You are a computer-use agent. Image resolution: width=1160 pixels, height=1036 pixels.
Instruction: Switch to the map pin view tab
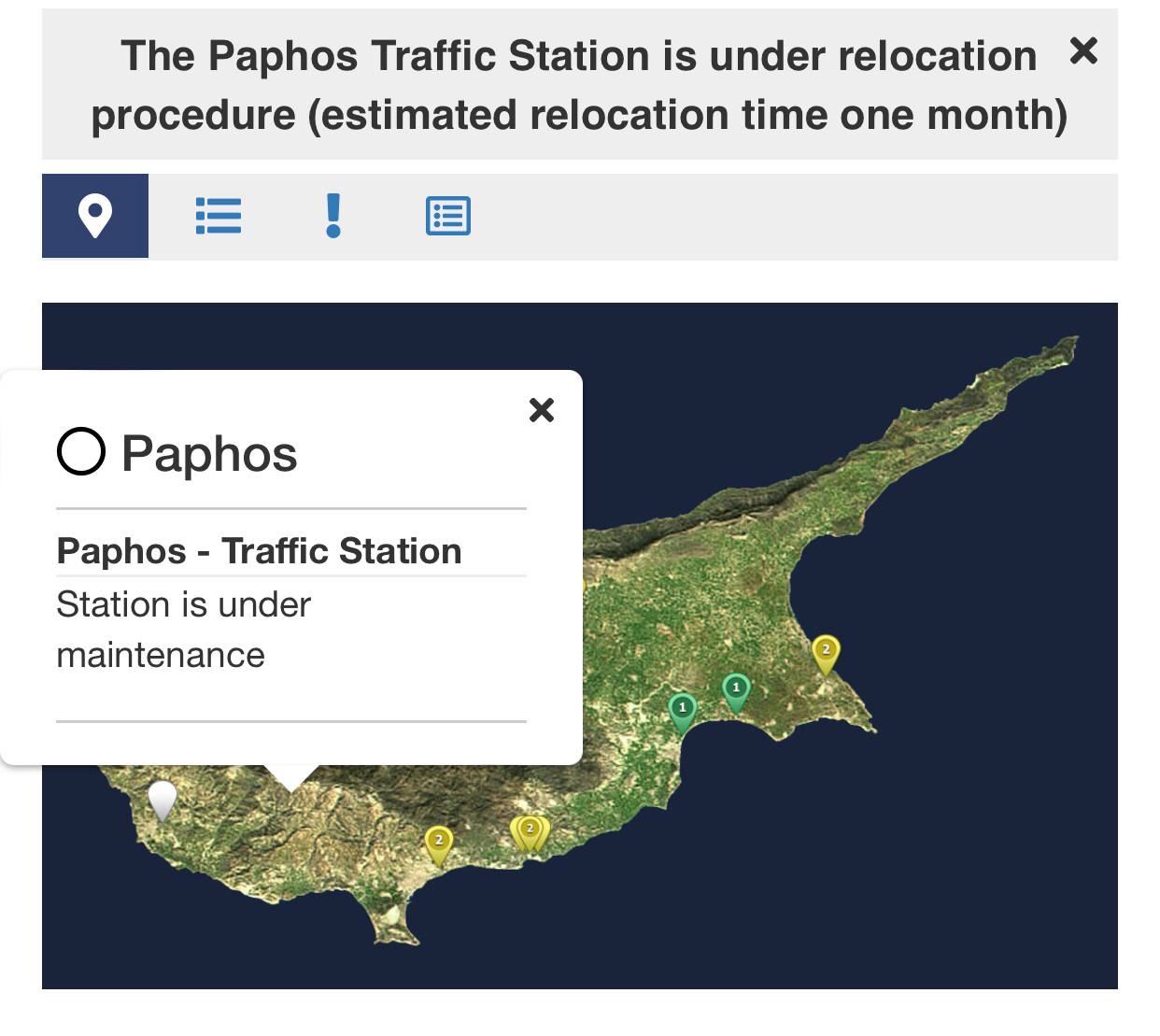[x=95, y=216]
